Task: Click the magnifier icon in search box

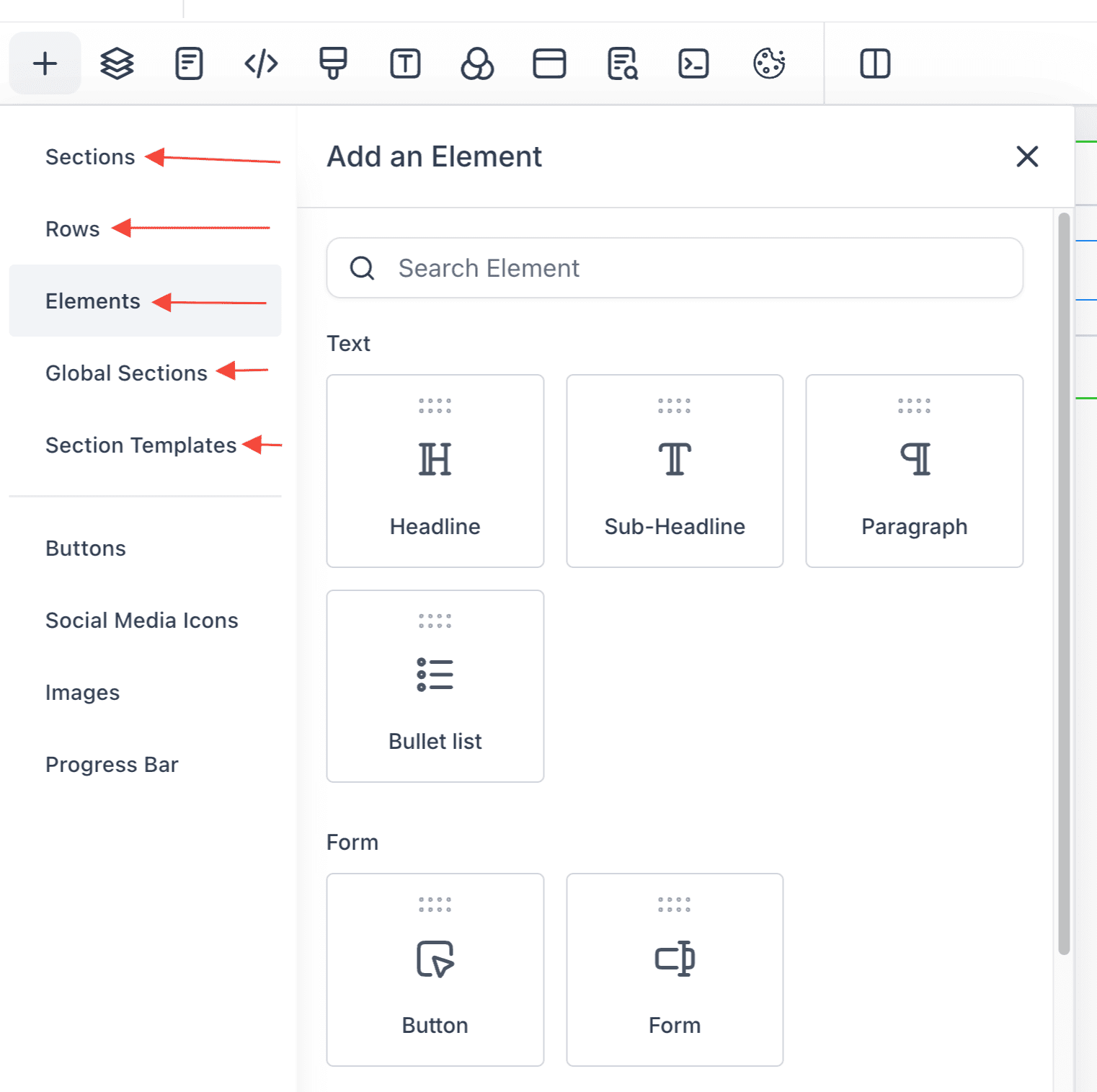Action: [x=362, y=268]
